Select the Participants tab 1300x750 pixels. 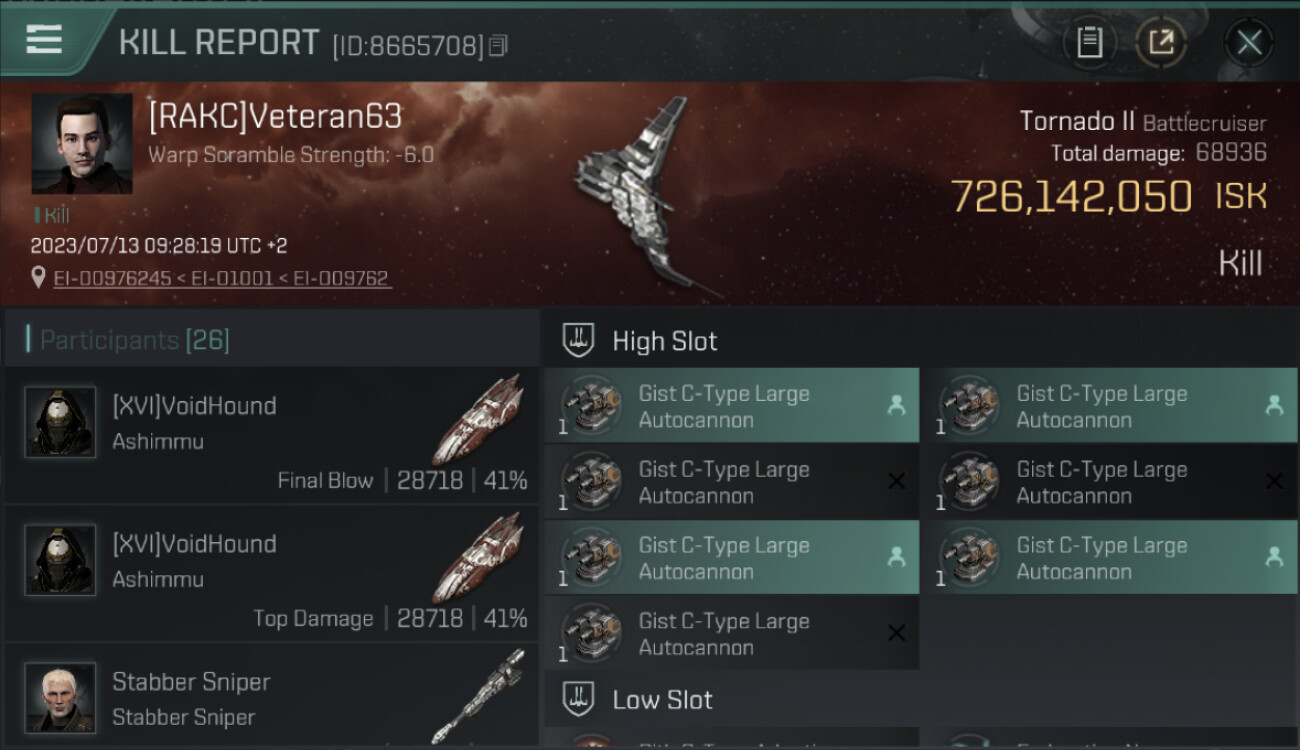click(135, 340)
